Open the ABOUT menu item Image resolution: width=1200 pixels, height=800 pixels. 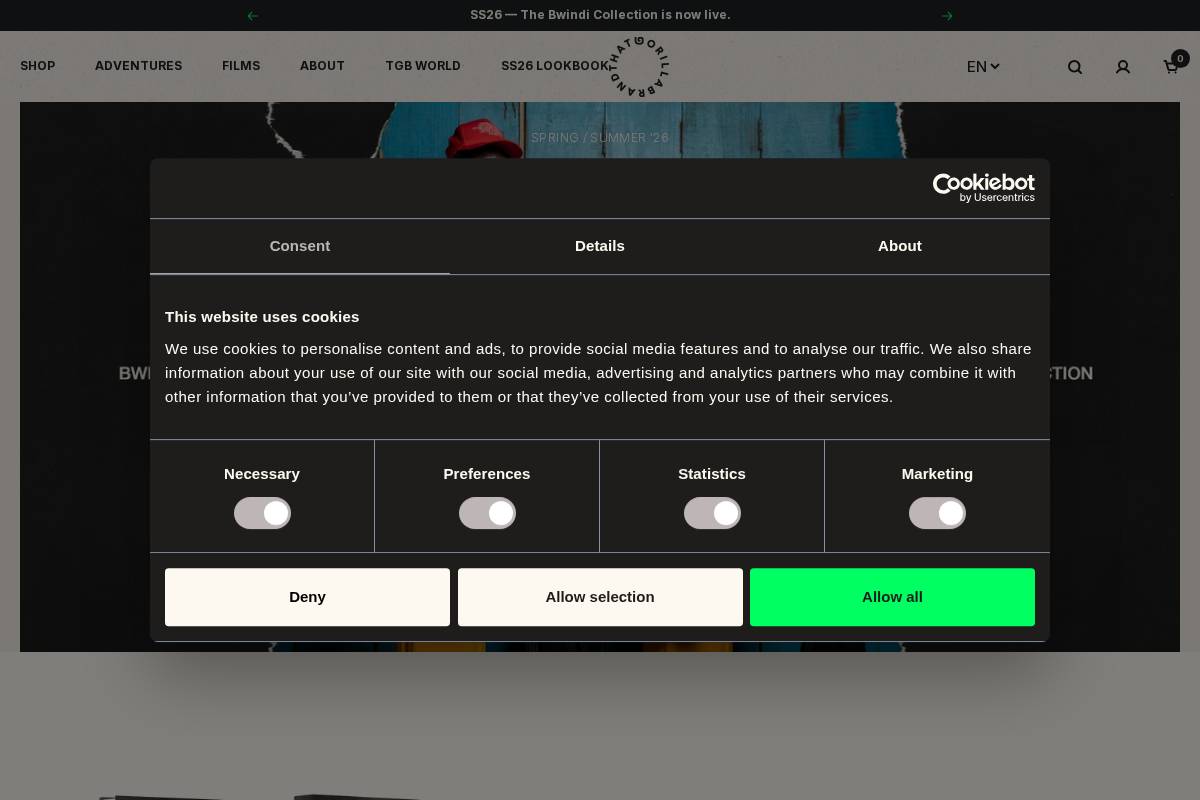[x=322, y=66]
